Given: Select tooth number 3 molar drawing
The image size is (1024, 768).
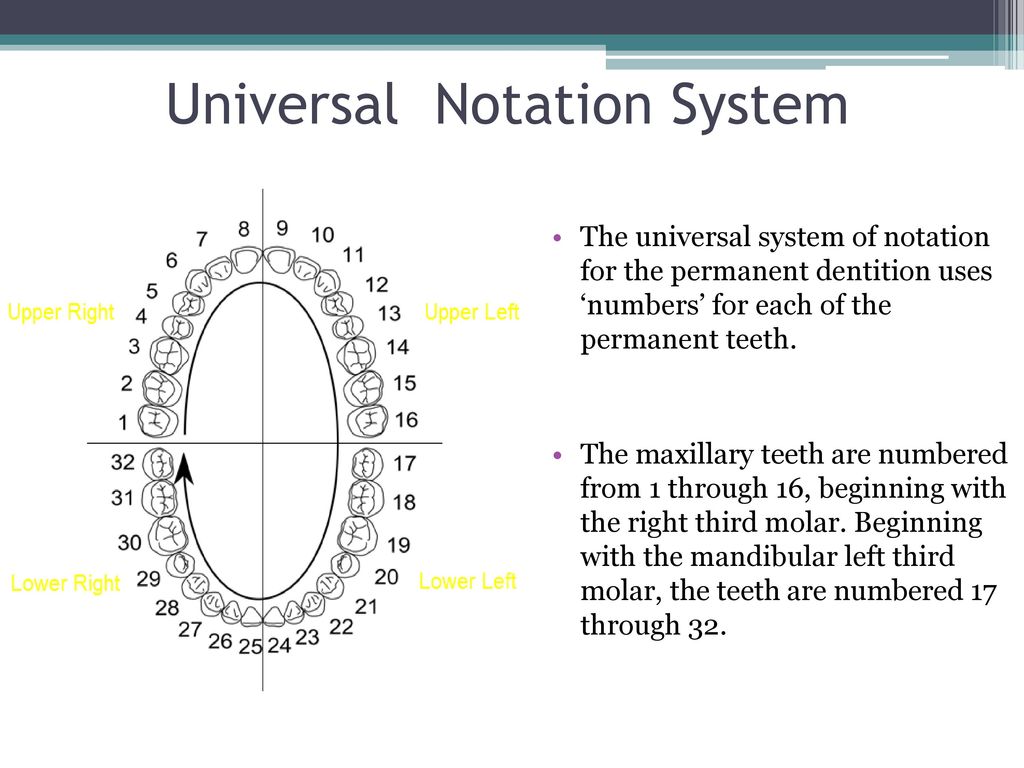Looking at the screenshot, I should pos(169,355).
